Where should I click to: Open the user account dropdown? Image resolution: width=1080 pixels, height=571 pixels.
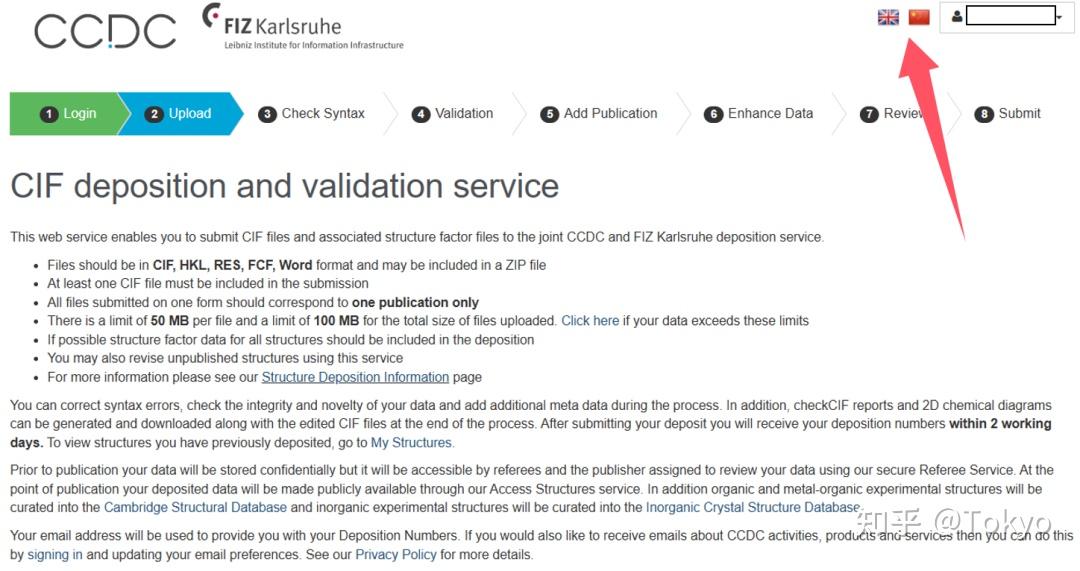click(x=1058, y=17)
